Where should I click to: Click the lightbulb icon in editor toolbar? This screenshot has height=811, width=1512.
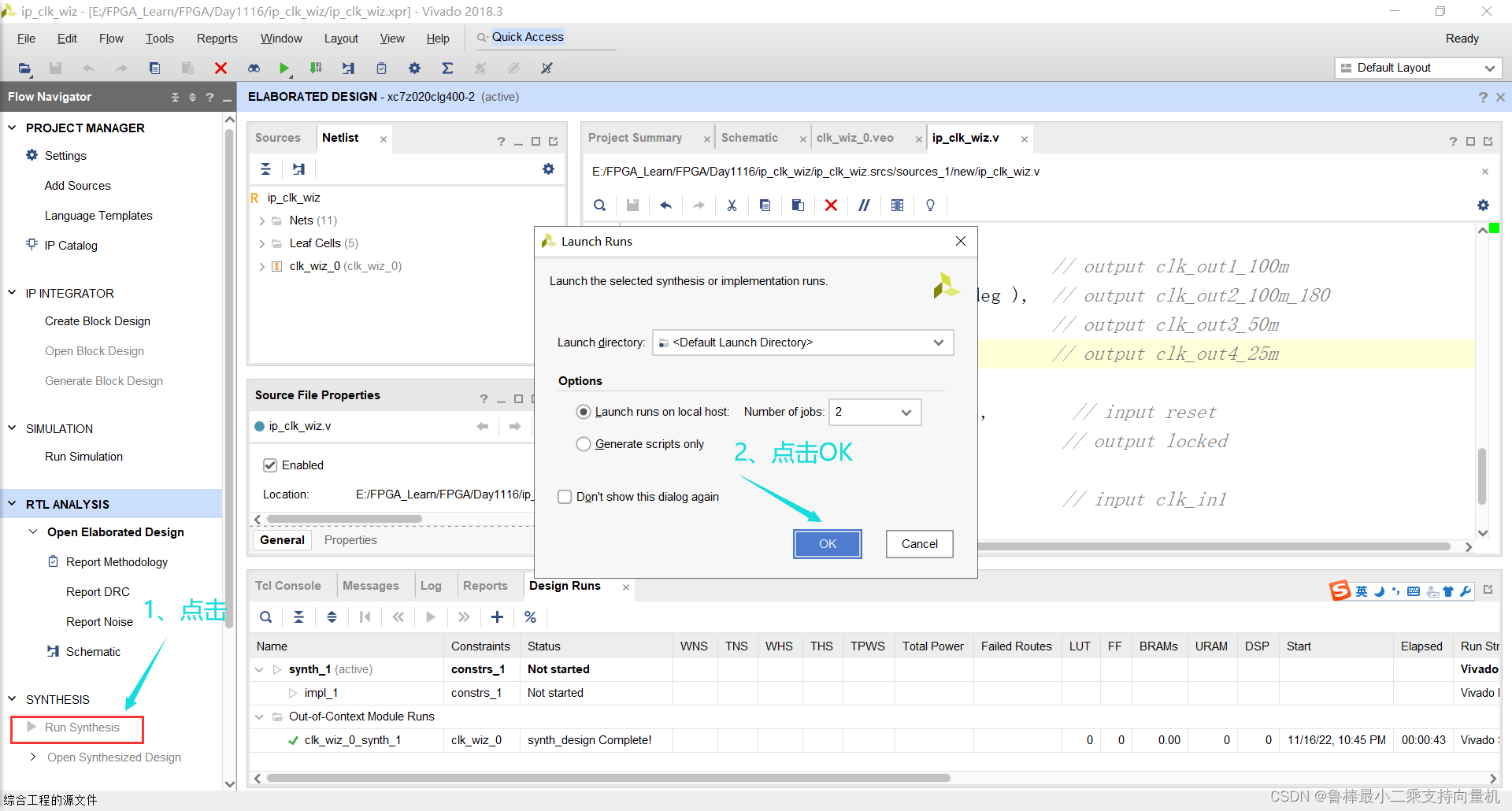(930, 206)
